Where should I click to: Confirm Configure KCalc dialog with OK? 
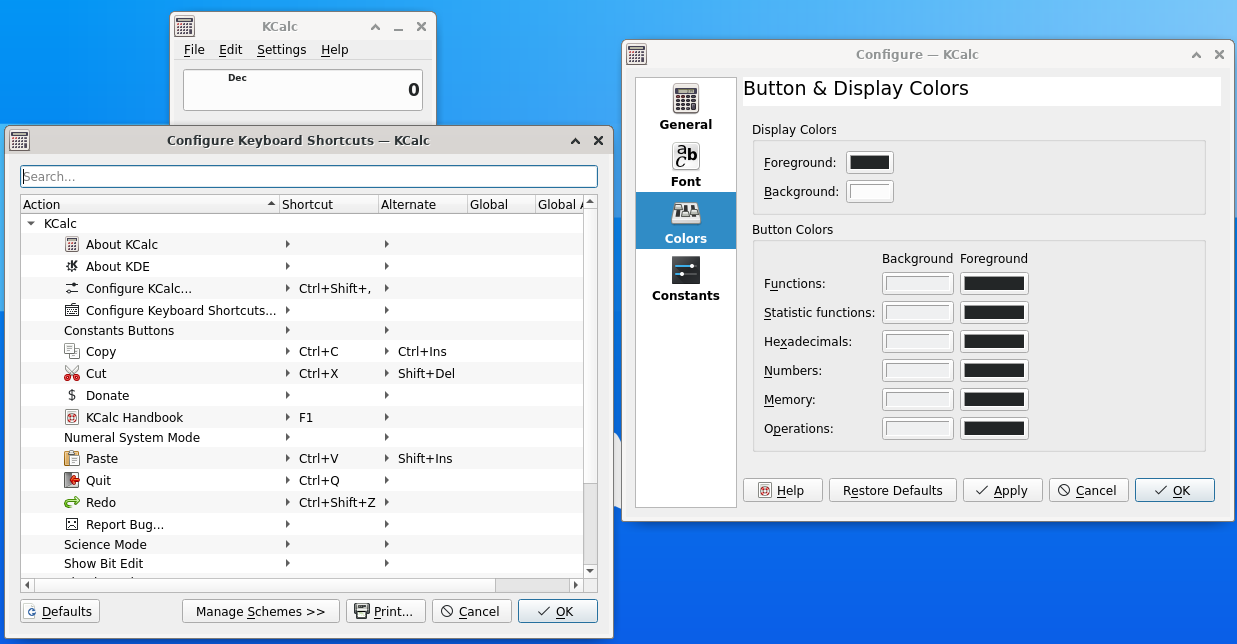pos(1175,490)
